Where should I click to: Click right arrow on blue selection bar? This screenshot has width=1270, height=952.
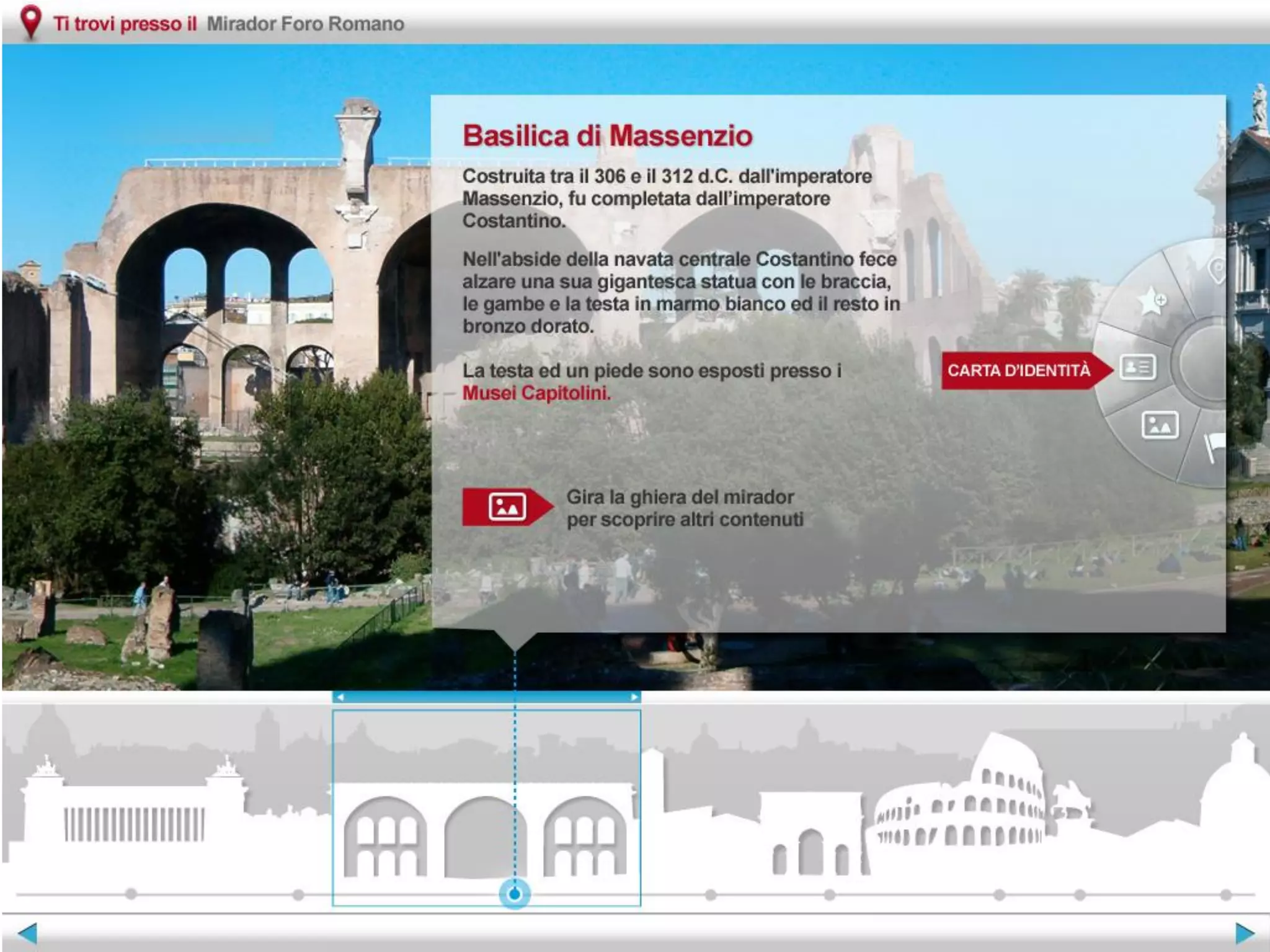click(x=634, y=697)
